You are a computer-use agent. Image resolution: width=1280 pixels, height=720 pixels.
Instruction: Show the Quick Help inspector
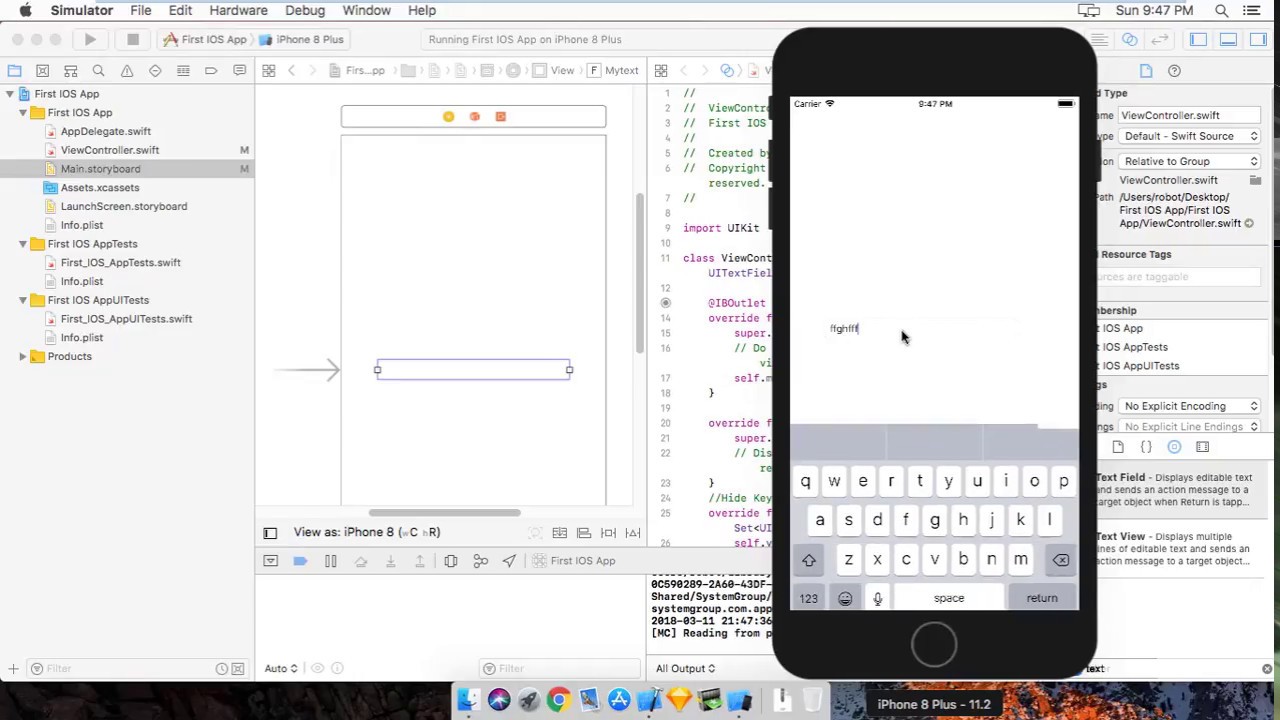(1174, 71)
